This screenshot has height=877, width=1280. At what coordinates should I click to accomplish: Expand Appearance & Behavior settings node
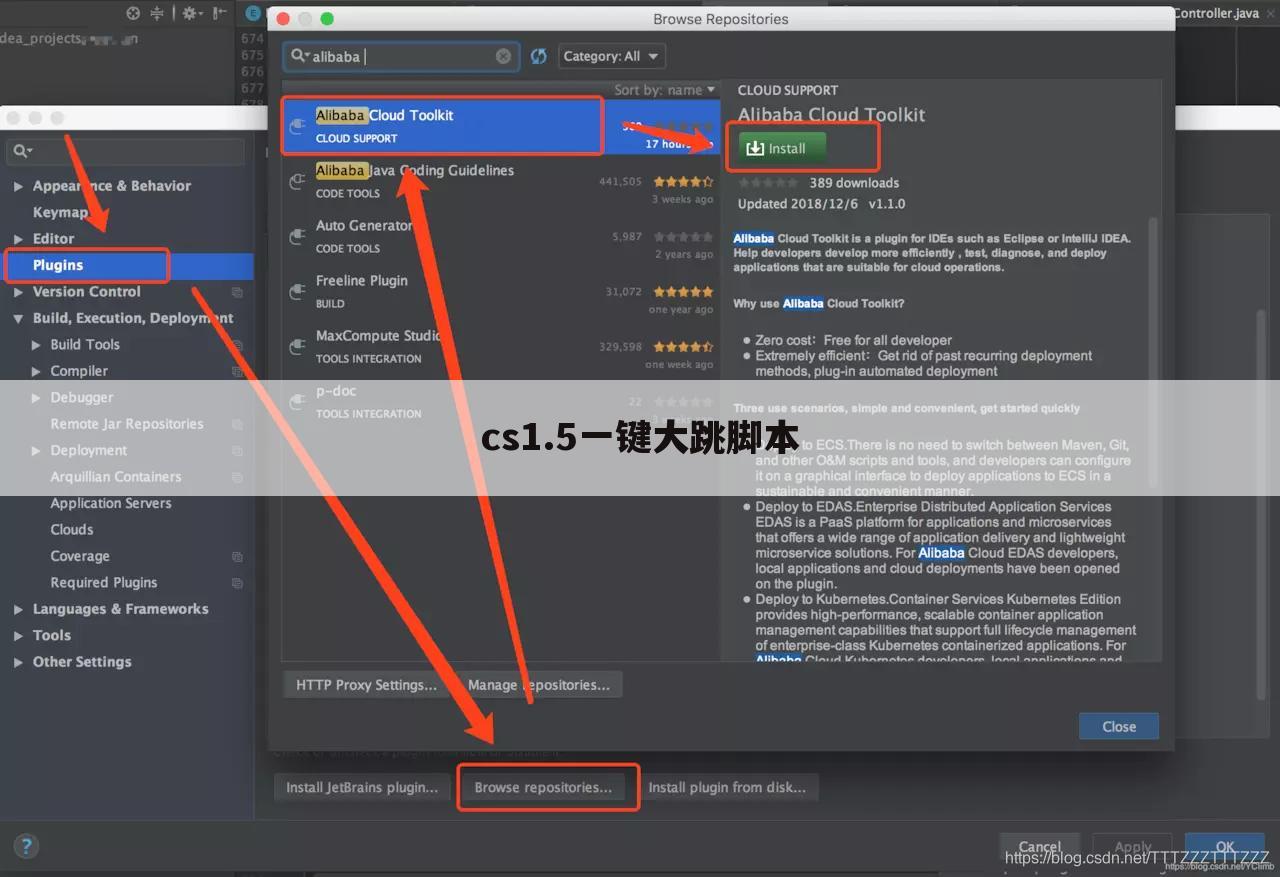(18, 186)
